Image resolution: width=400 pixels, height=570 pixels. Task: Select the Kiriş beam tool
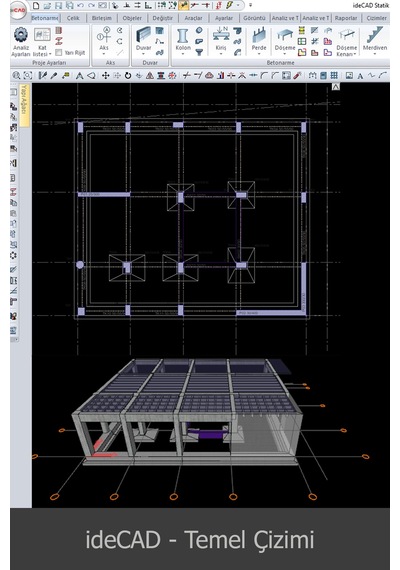click(221, 41)
